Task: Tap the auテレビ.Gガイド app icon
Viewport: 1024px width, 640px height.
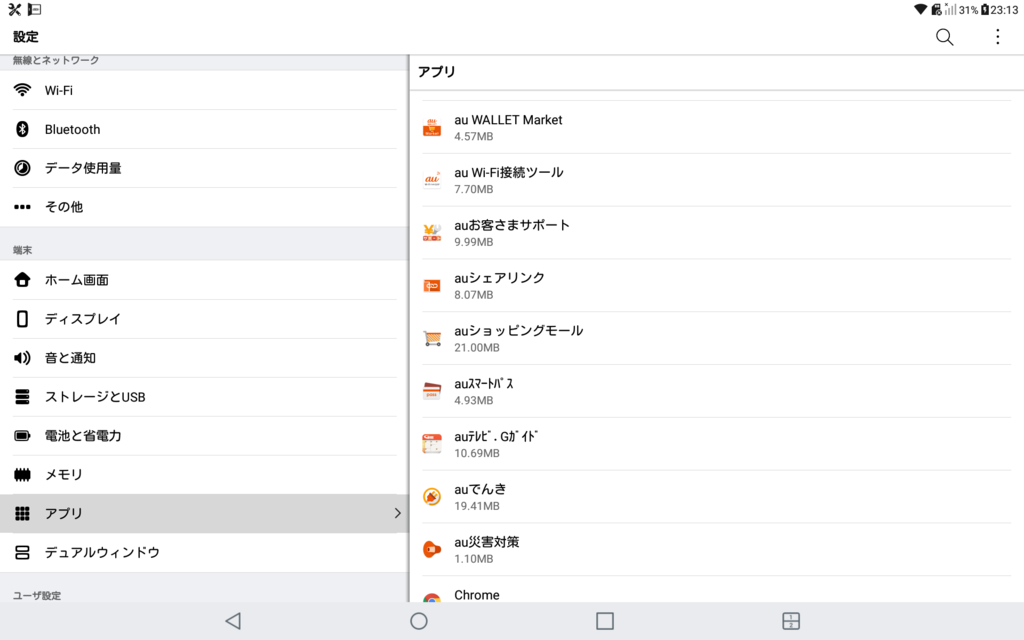Action: pos(432,444)
